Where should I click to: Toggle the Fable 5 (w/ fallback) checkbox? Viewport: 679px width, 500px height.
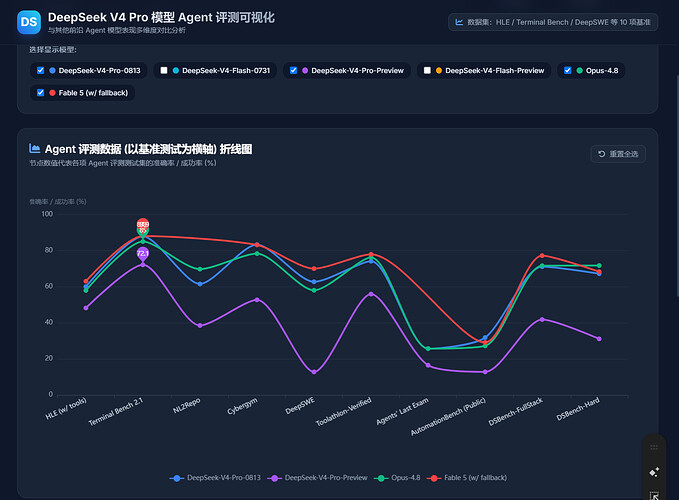(40, 93)
